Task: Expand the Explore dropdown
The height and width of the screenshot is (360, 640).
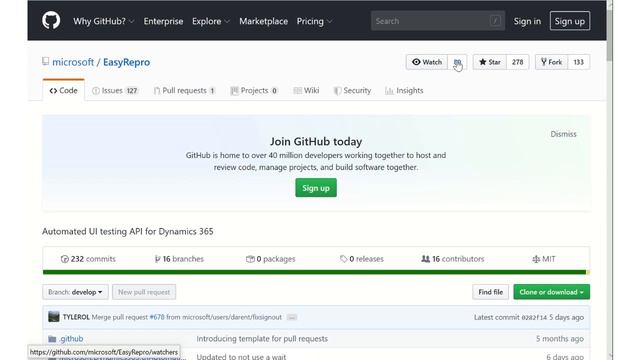Action: point(211,21)
